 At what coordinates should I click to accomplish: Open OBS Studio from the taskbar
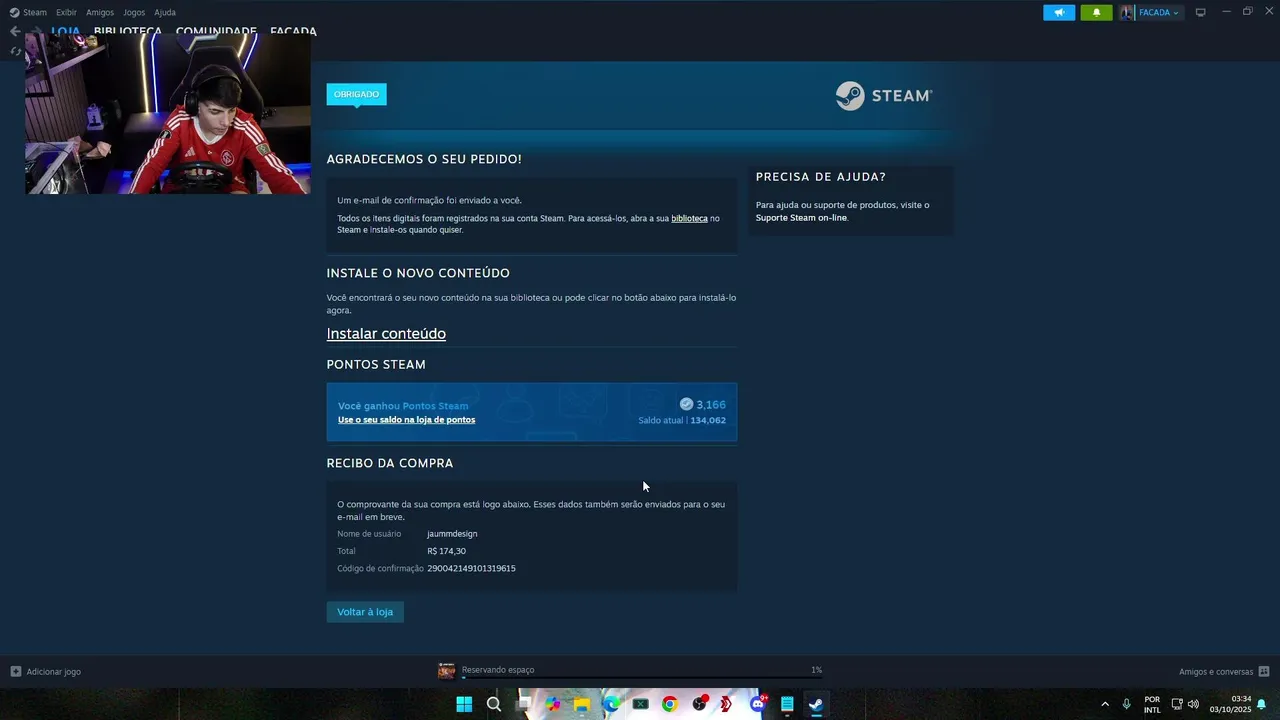699,704
